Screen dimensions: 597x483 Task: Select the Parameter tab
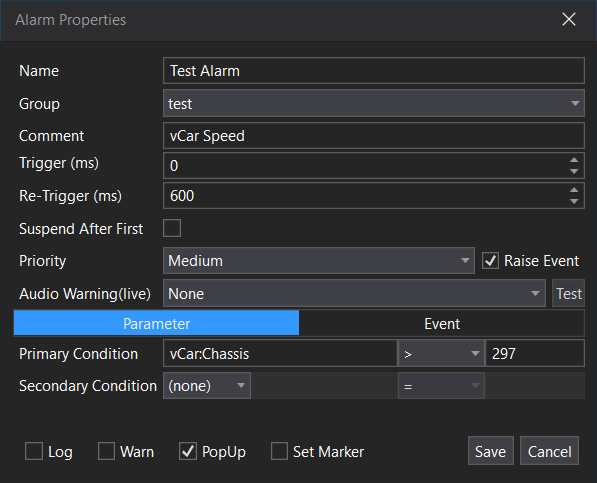click(156, 324)
